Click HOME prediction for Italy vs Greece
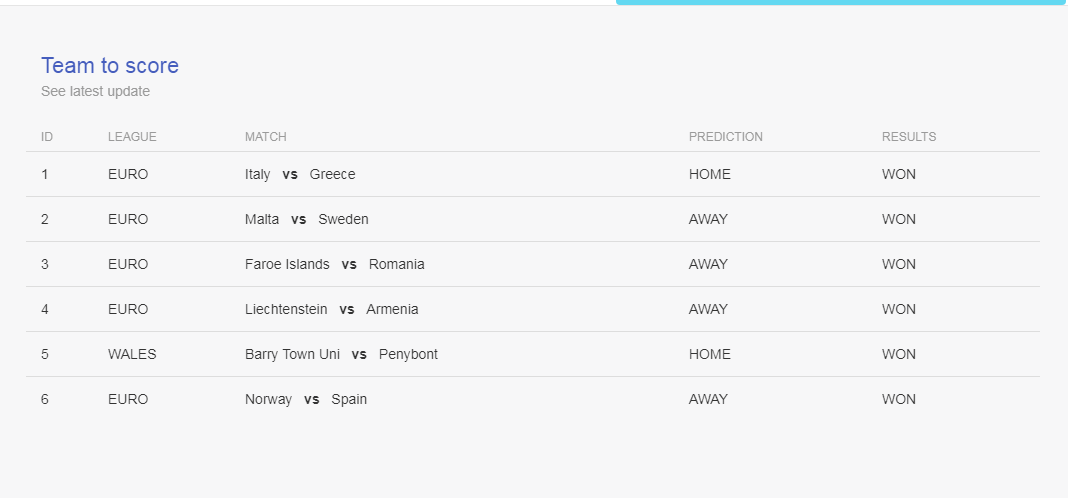This screenshot has height=498, width=1068. 710,174
